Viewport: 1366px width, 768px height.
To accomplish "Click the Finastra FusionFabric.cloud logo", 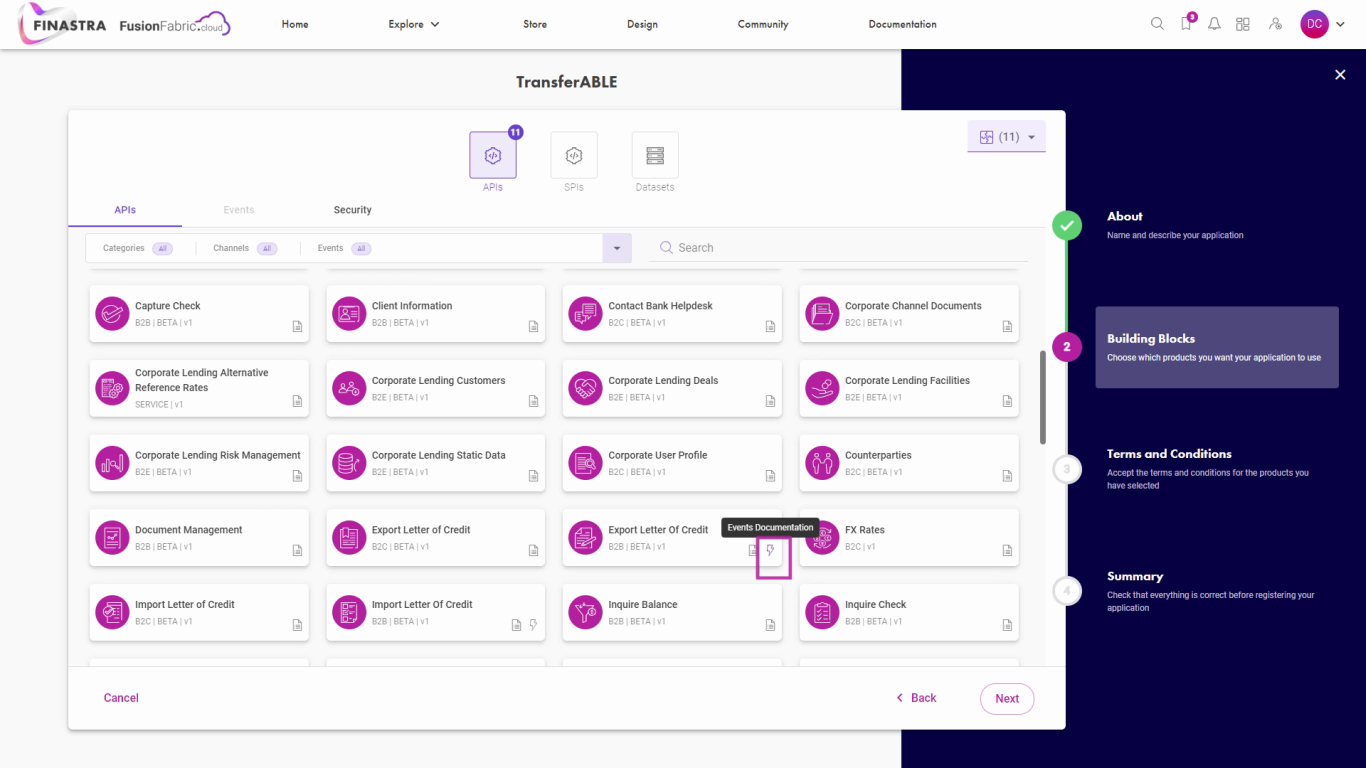I will tap(125, 25).
